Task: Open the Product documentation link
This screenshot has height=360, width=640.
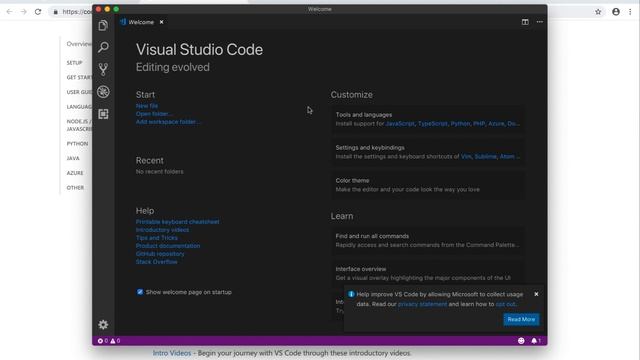Action: pyautogui.click(x=168, y=246)
